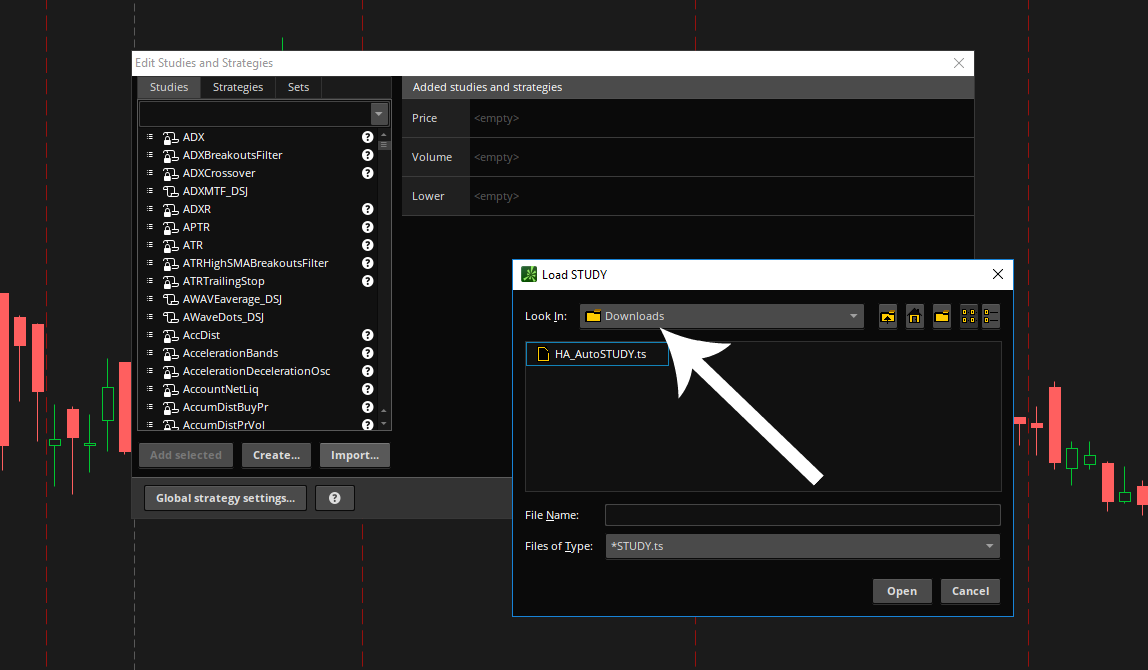Select the HA_AutoSTUDY.ts file
The image size is (1148, 670).
599,354
